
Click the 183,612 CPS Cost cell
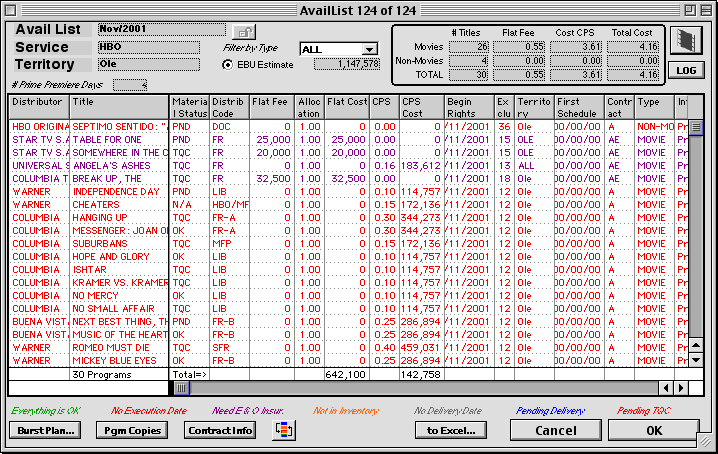(421, 165)
